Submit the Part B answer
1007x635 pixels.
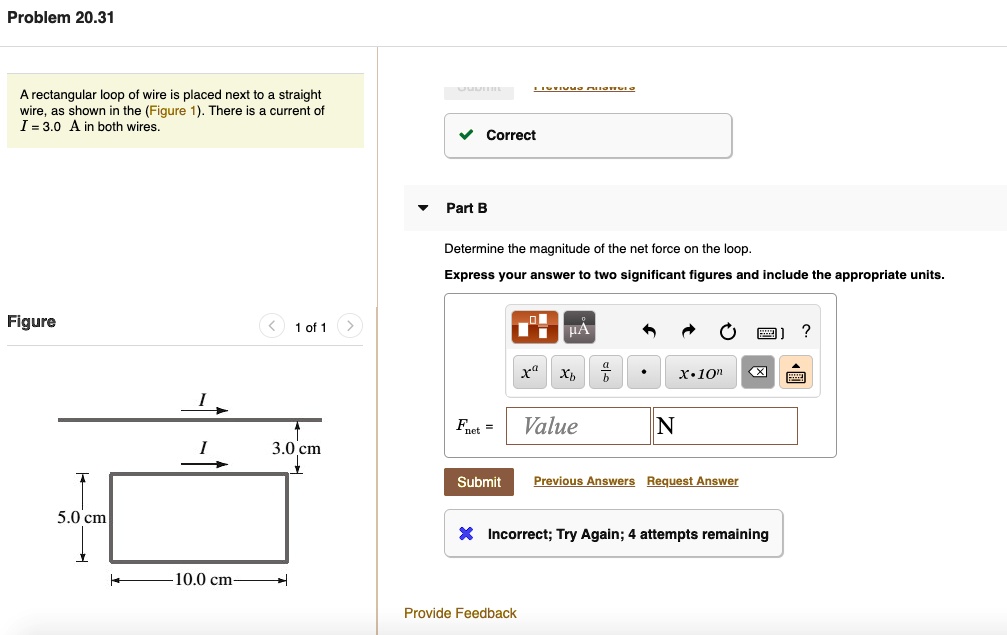tap(478, 482)
